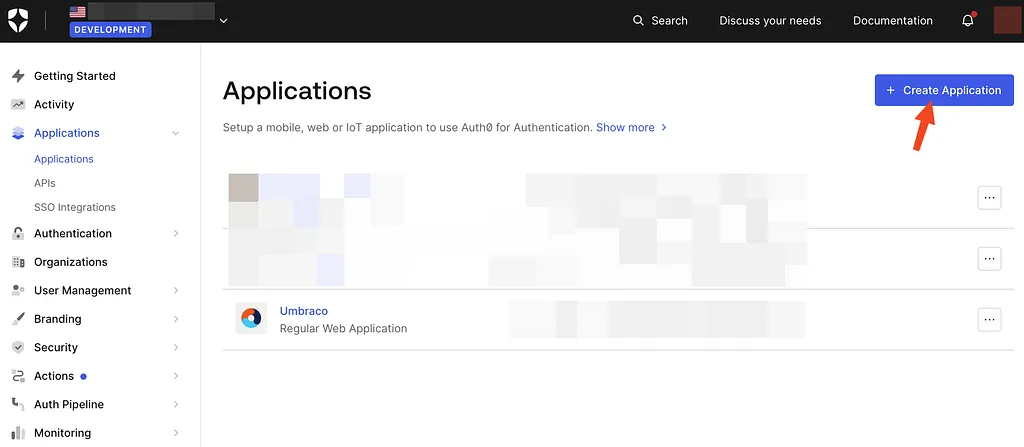Open the Security label in sidebar

tap(56, 348)
